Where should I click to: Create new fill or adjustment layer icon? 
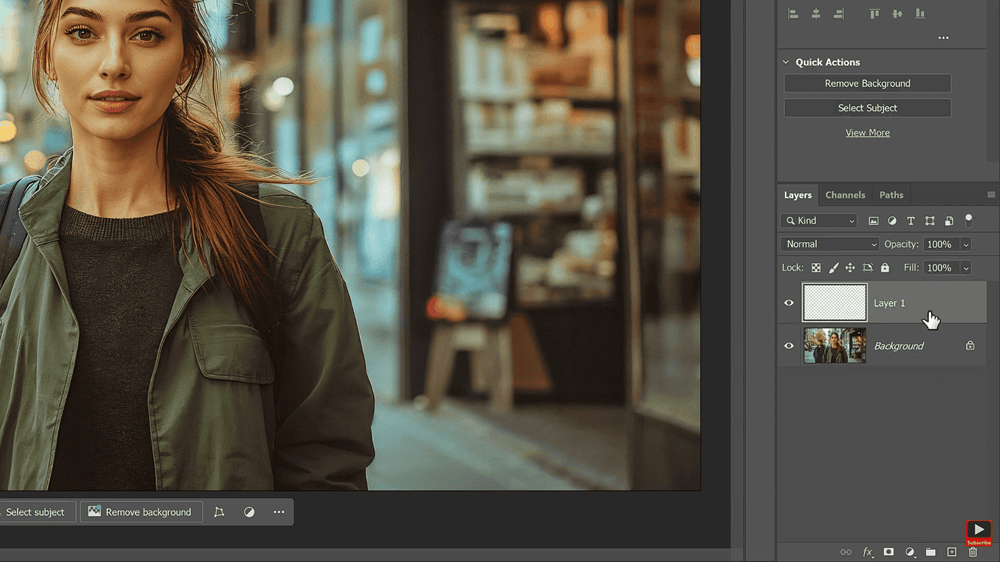click(909, 552)
